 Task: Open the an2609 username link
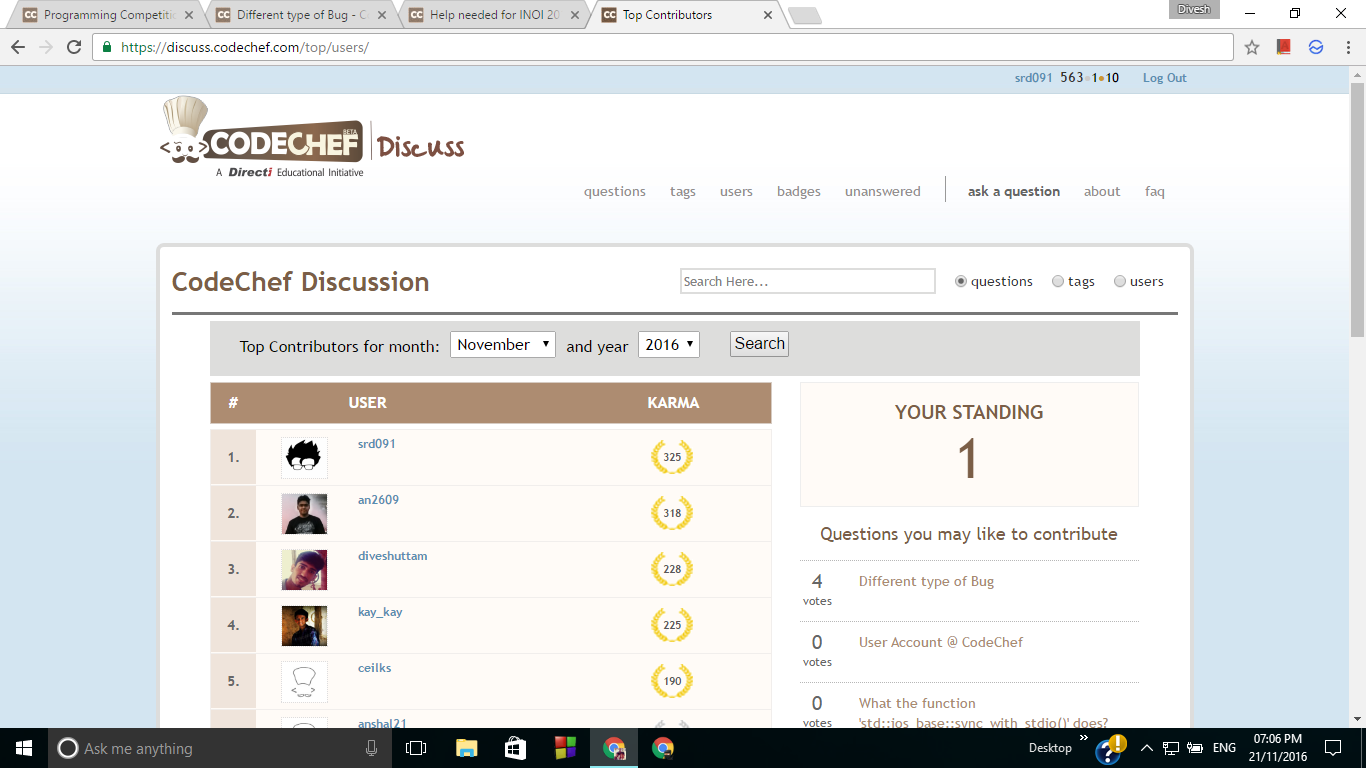(378, 500)
